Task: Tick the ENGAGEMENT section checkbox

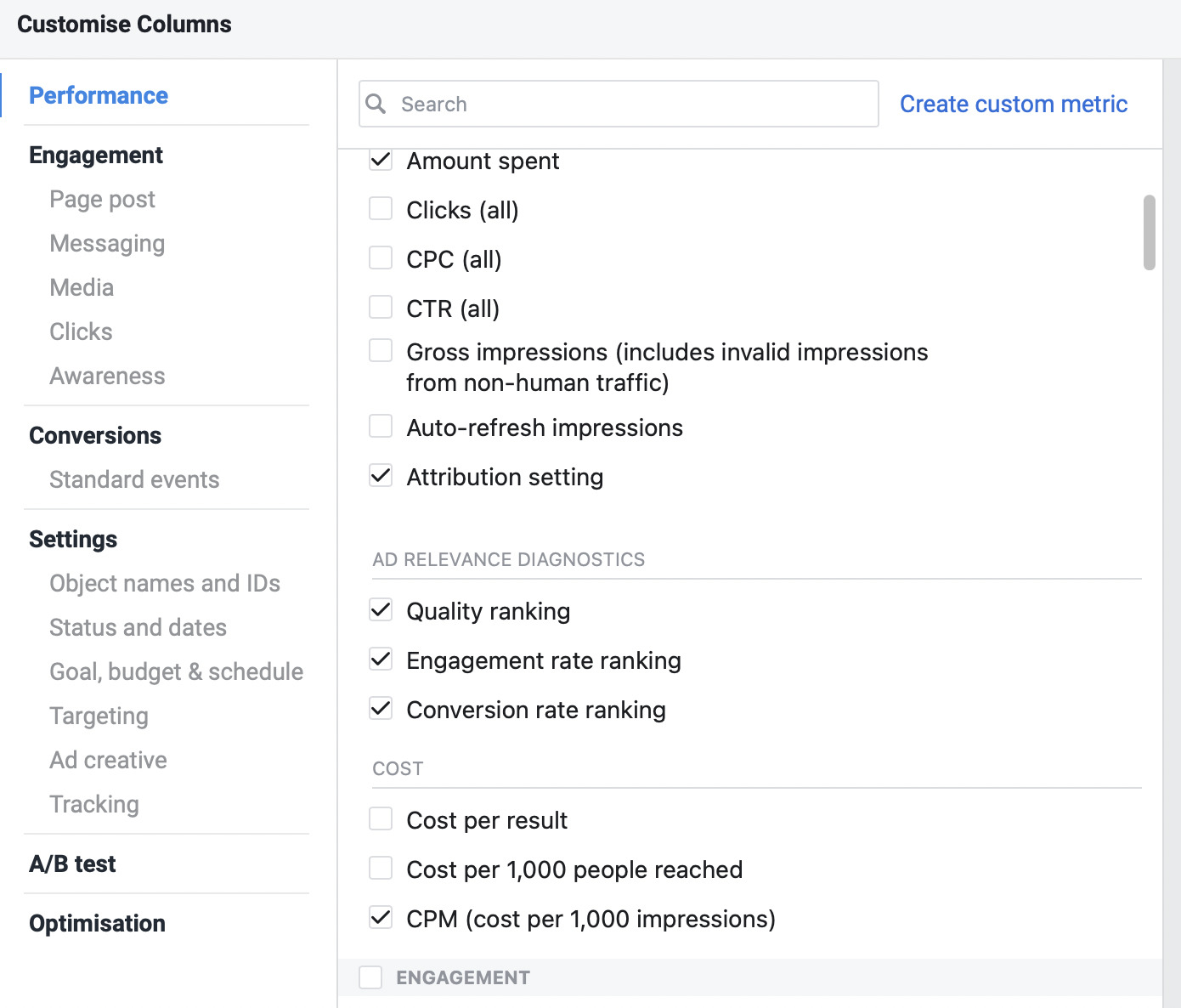Action: point(370,977)
